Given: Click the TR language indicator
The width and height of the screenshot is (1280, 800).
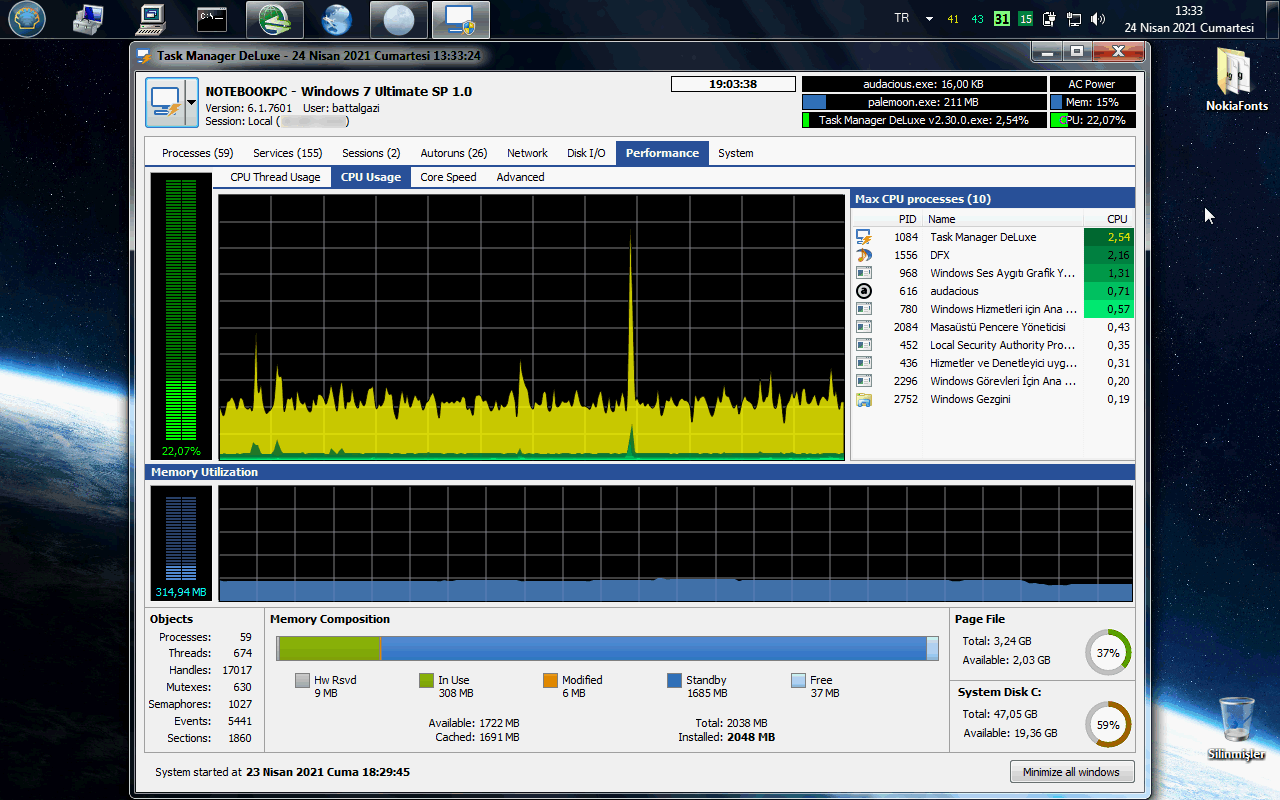Looking at the screenshot, I should coord(902,18).
